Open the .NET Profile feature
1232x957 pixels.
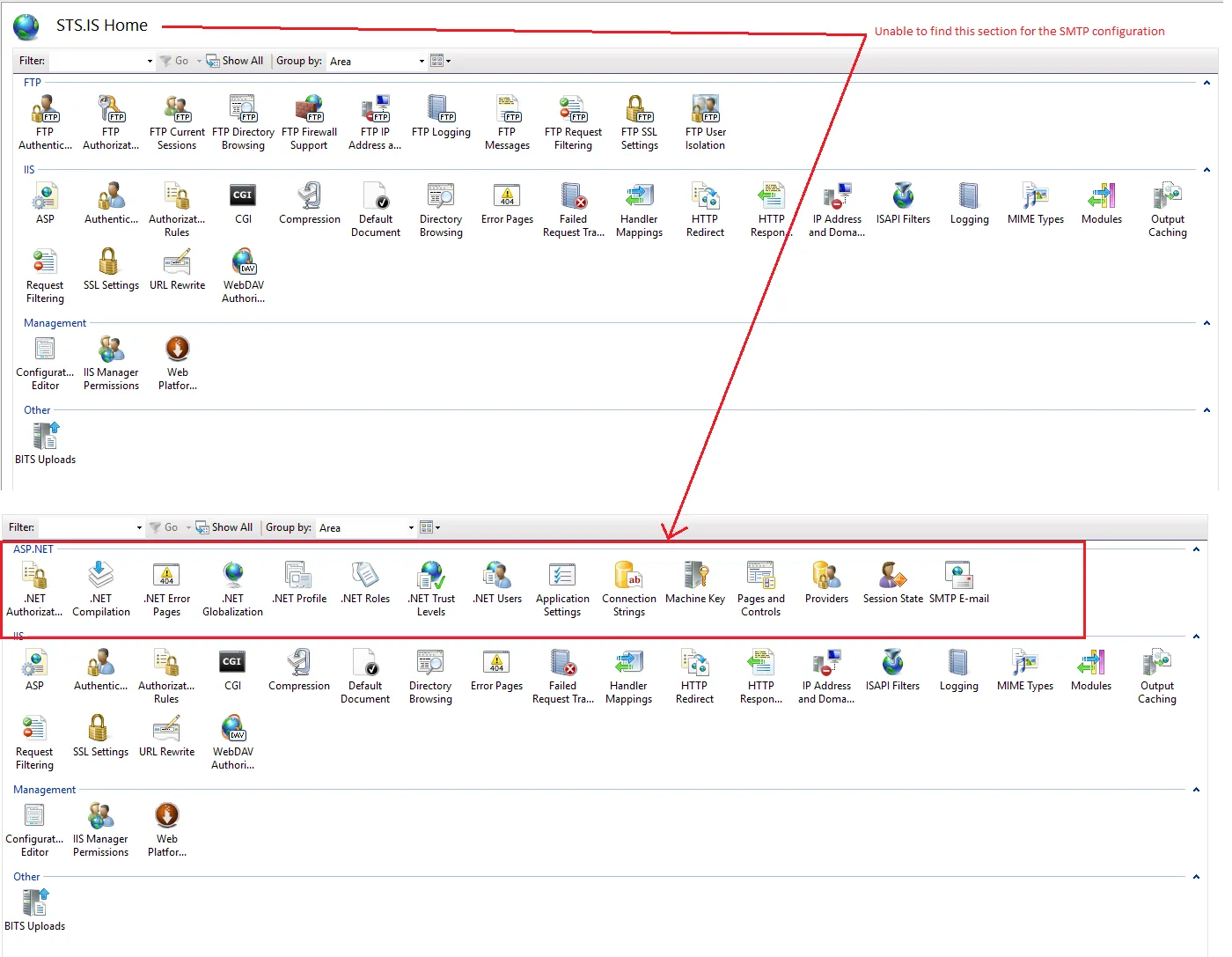(299, 575)
